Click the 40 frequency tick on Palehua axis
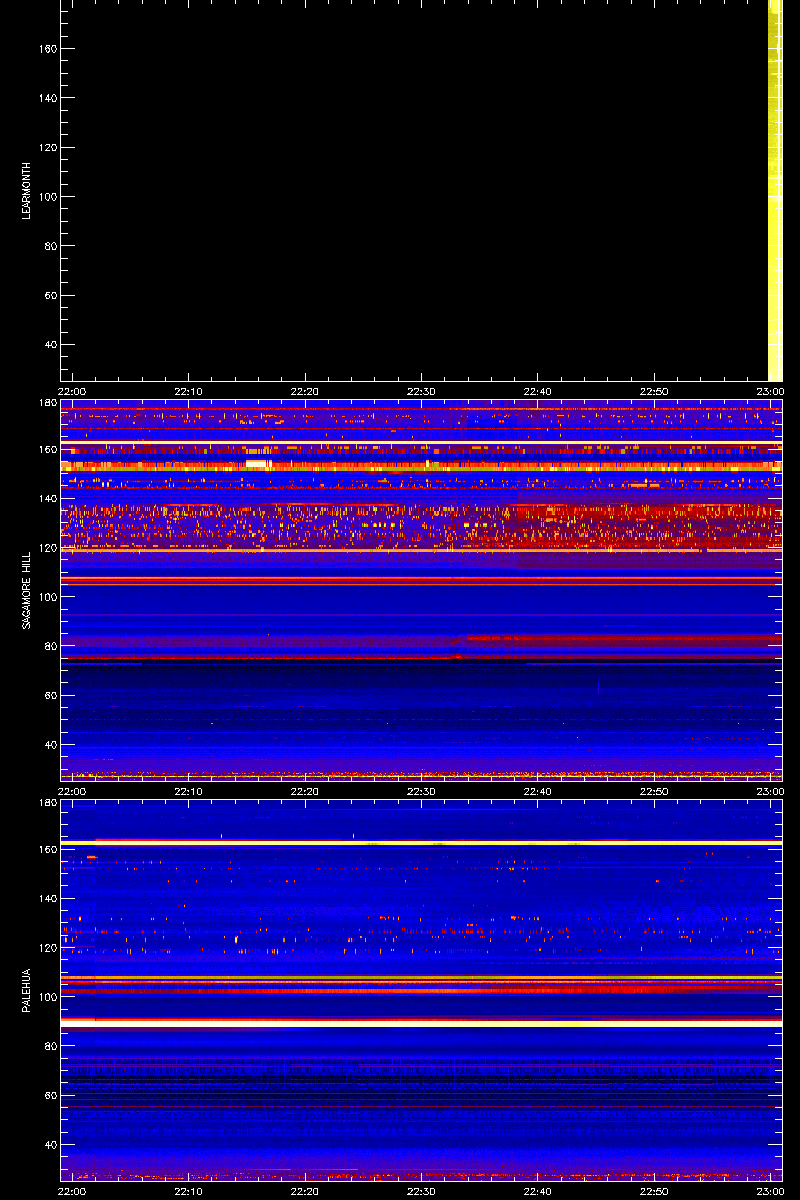800x1200 pixels. (x=49, y=1145)
